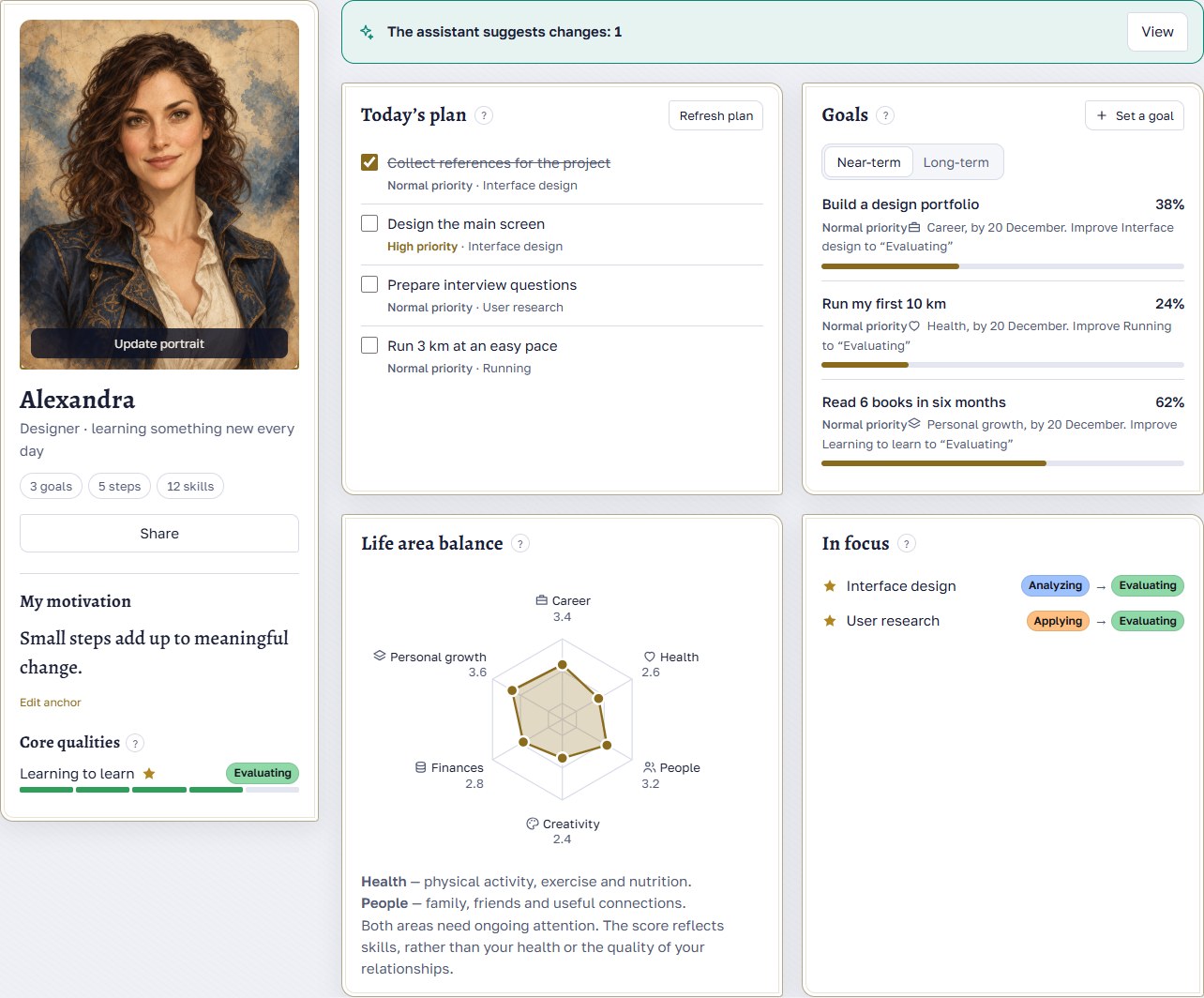Screen dimensions: 1204x998
Task: Refresh today's plan
Action: coord(716,115)
